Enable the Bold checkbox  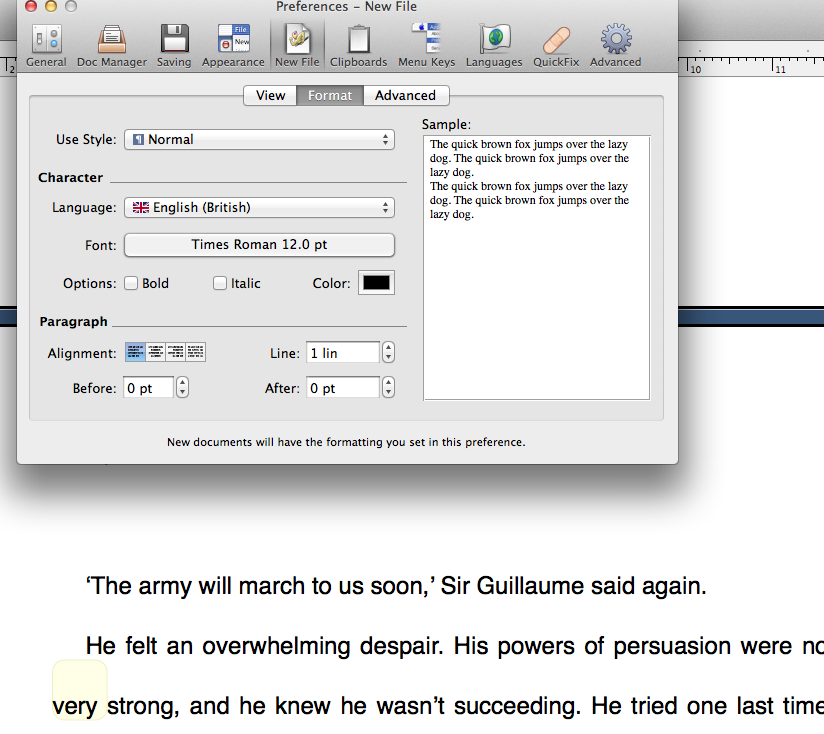tap(131, 284)
